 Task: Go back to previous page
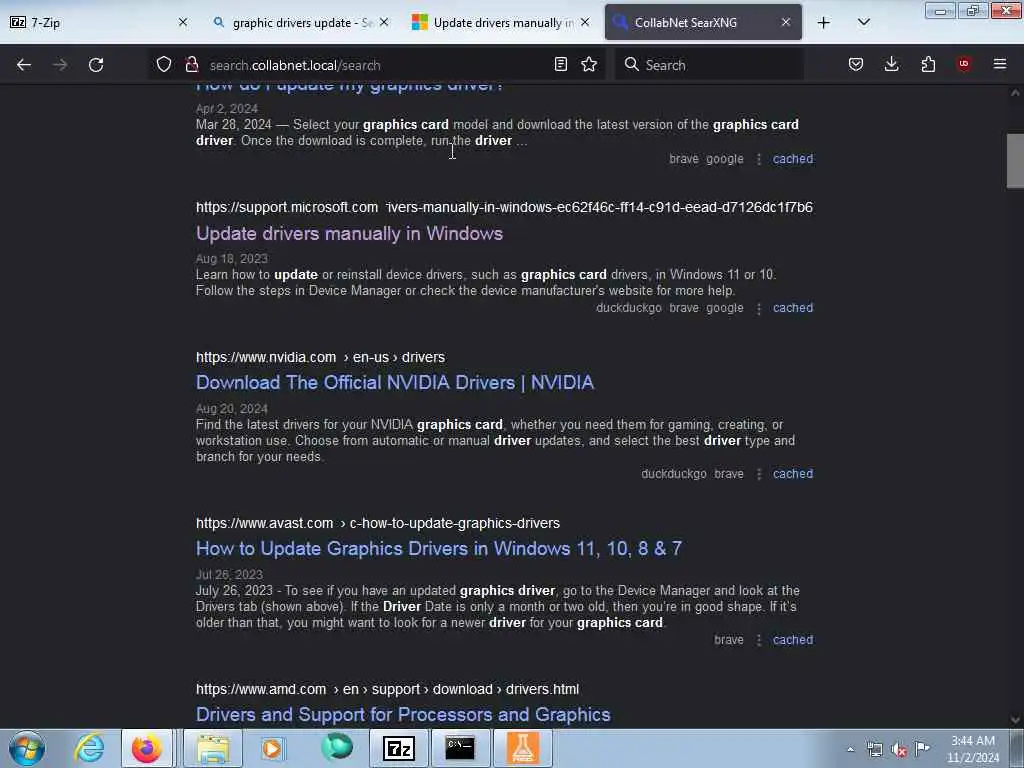point(24,65)
